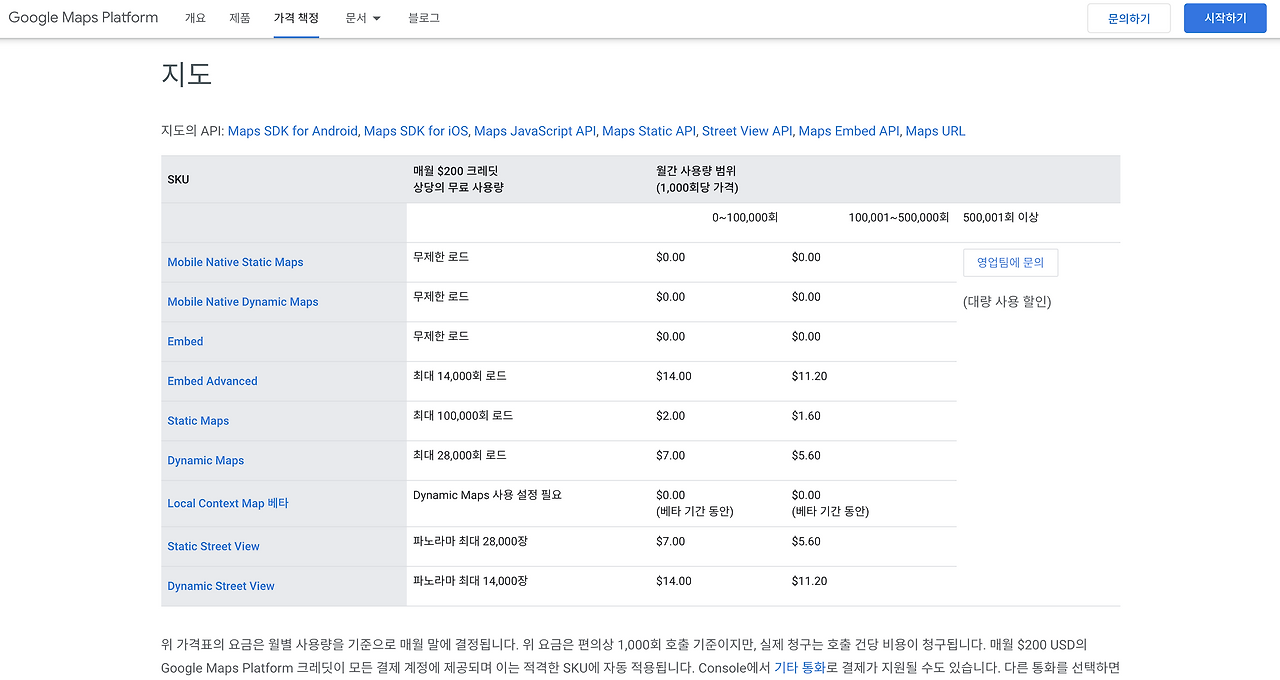Select the 가격 책정 tab
Screen dimensions: 1280x680
tap(296, 18)
